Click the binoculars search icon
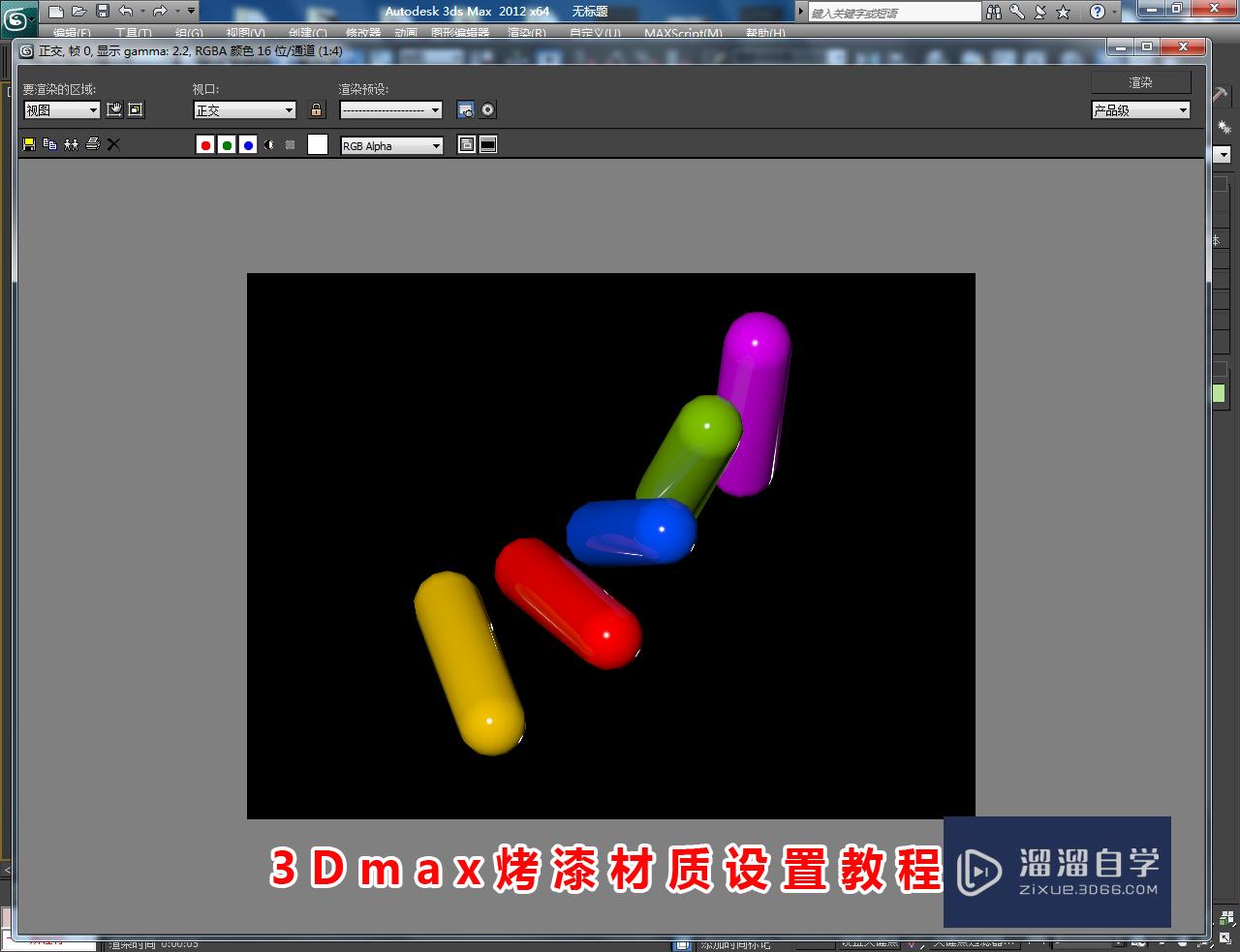Image resolution: width=1240 pixels, height=952 pixels. pos(994,12)
